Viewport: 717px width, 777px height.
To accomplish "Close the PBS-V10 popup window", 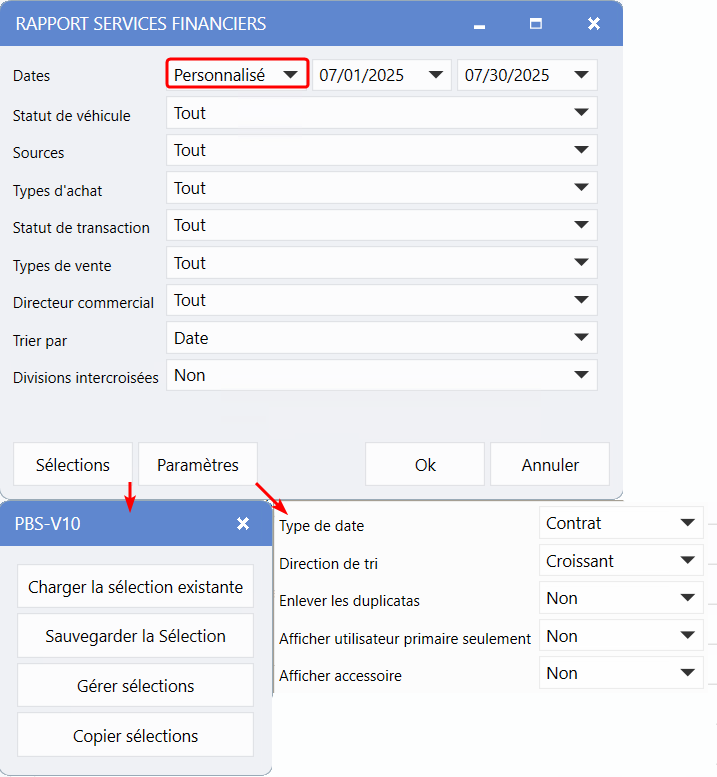I will (242, 524).
